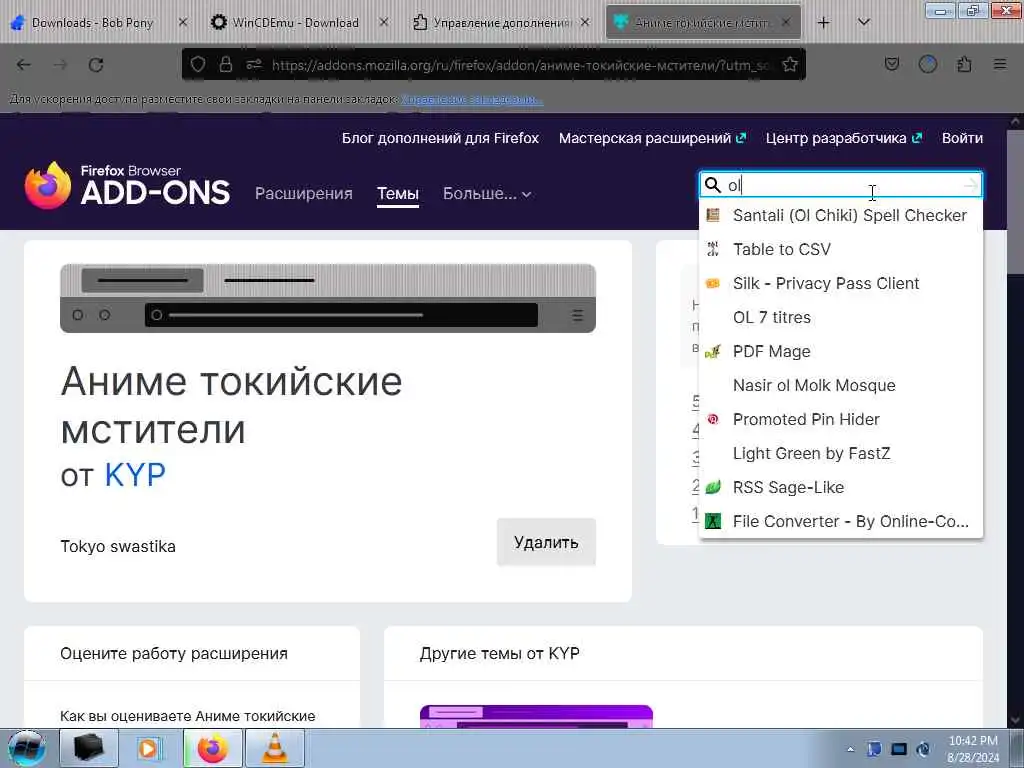
Task: Open the site permissions icon in address bar
Action: tap(254, 64)
